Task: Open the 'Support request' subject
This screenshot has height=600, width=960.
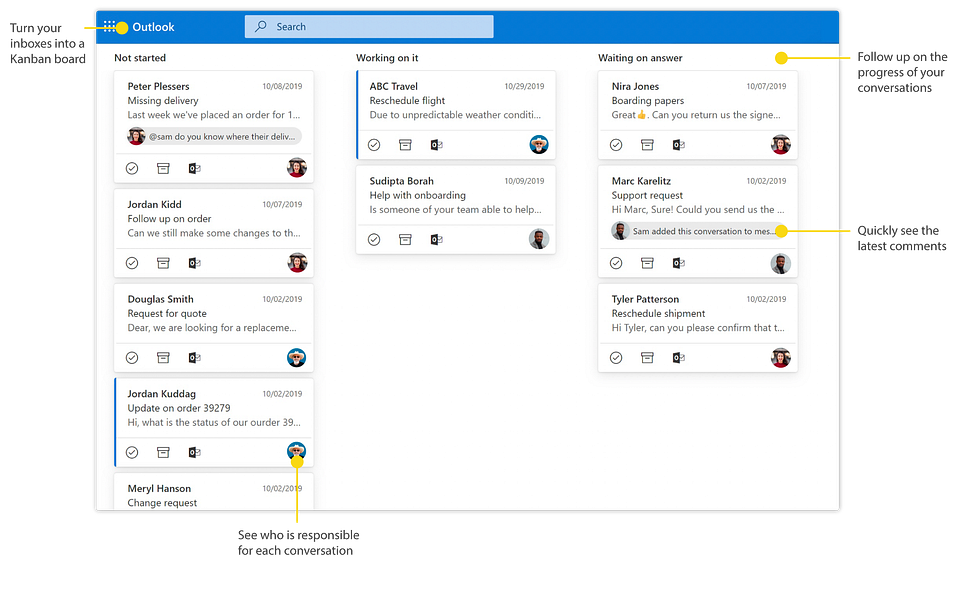Action: point(647,195)
